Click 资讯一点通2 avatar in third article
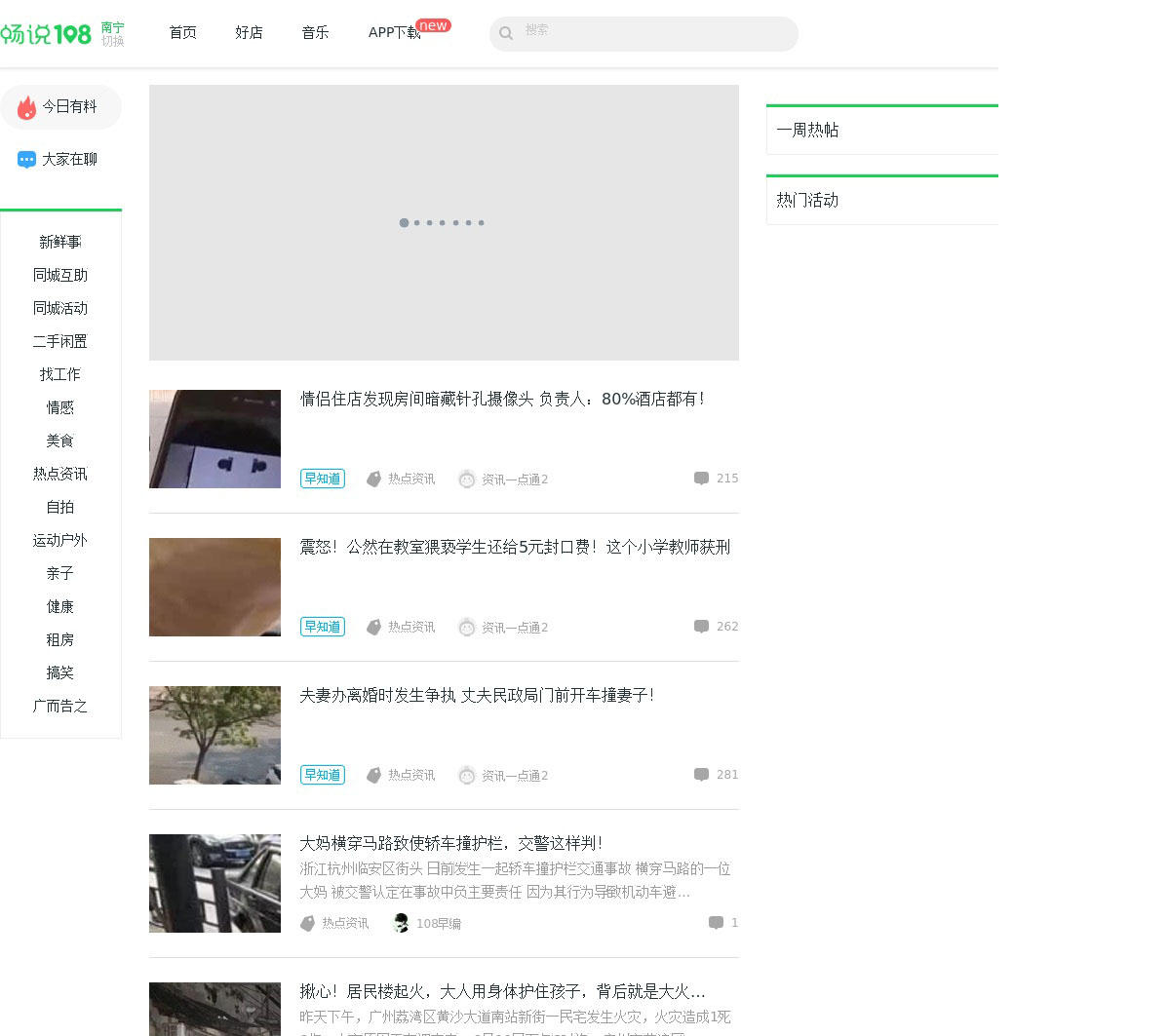The image size is (1170, 1036). pyautogui.click(x=467, y=776)
